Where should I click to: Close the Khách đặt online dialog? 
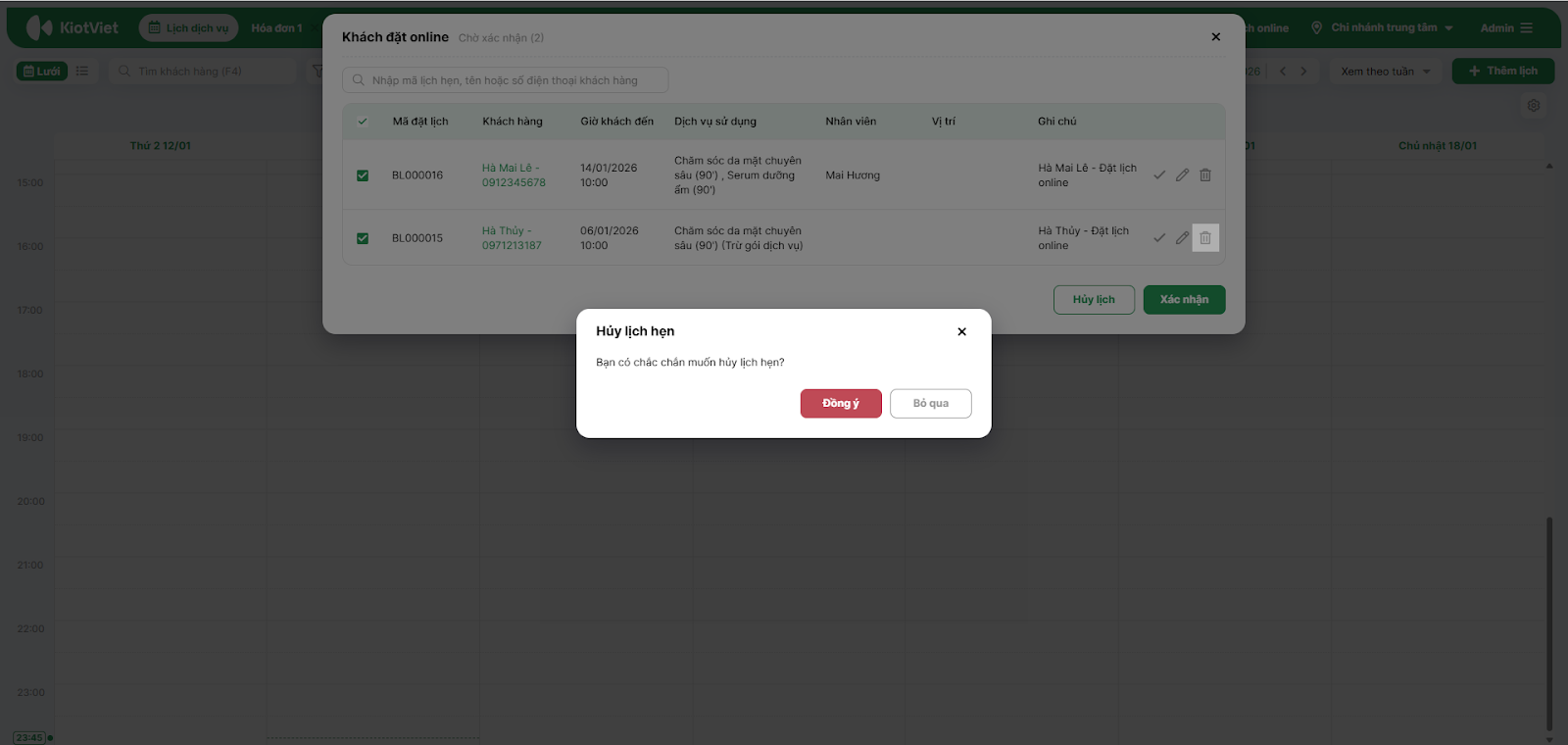click(x=1216, y=37)
